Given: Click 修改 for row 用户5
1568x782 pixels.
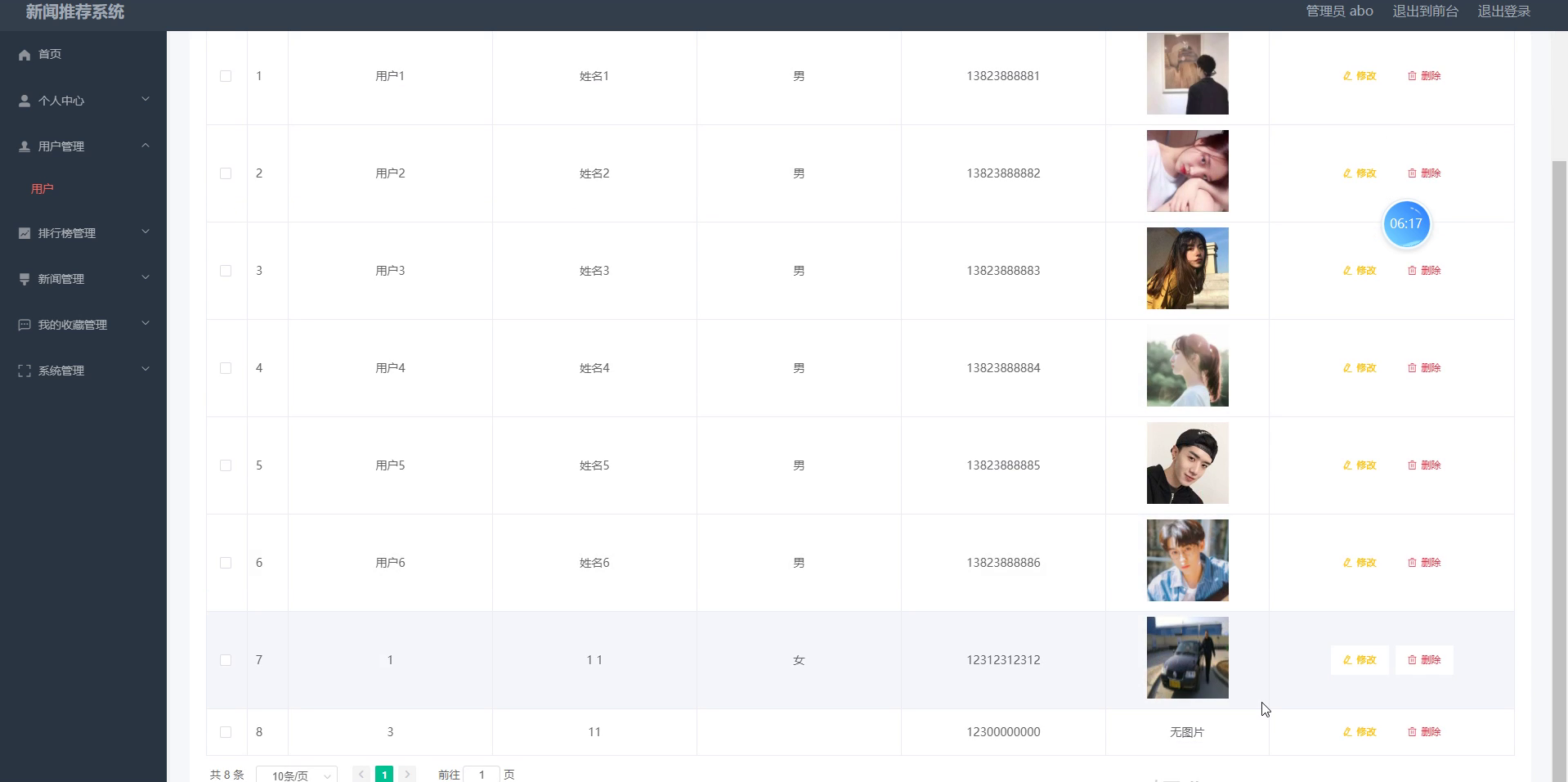Looking at the screenshot, I should (x=1360, y=465).
